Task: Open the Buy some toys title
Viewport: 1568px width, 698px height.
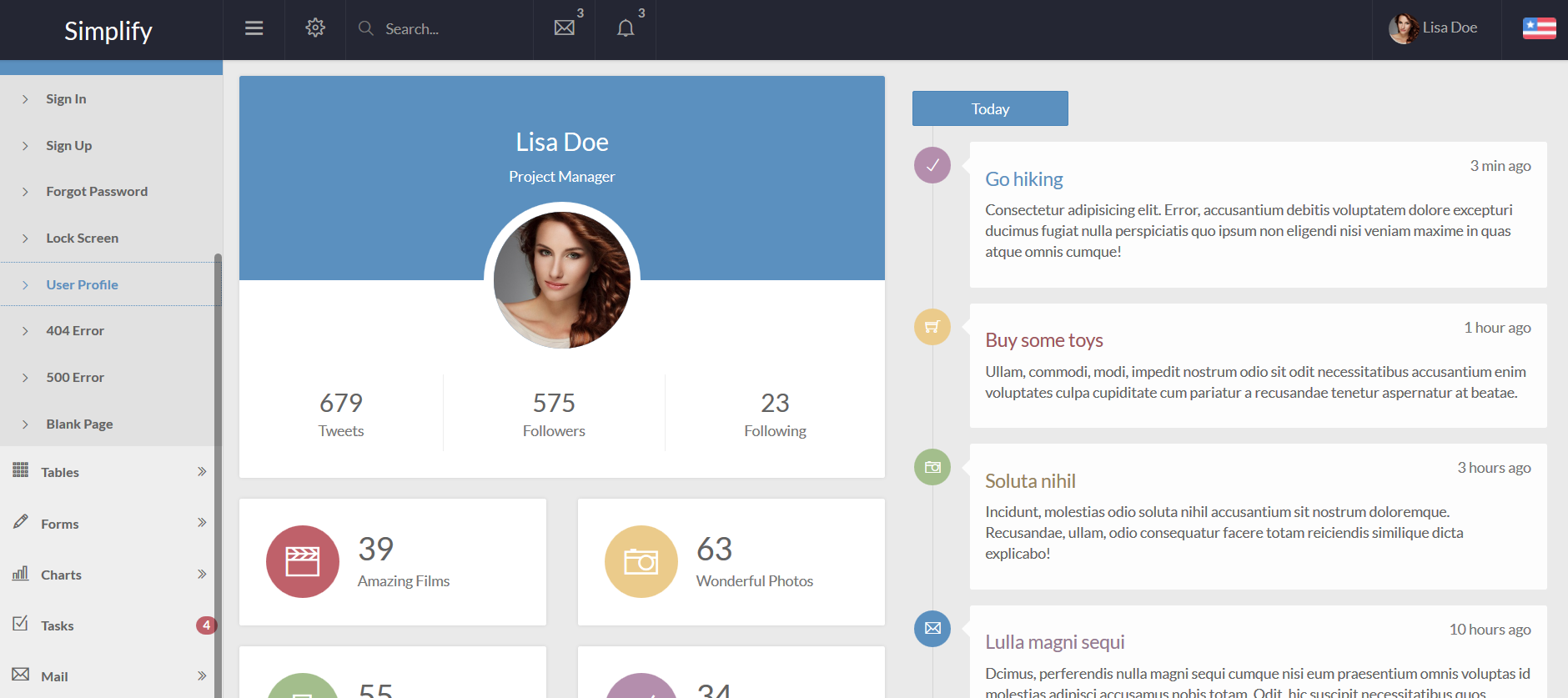Action: tap(1044, 340)
